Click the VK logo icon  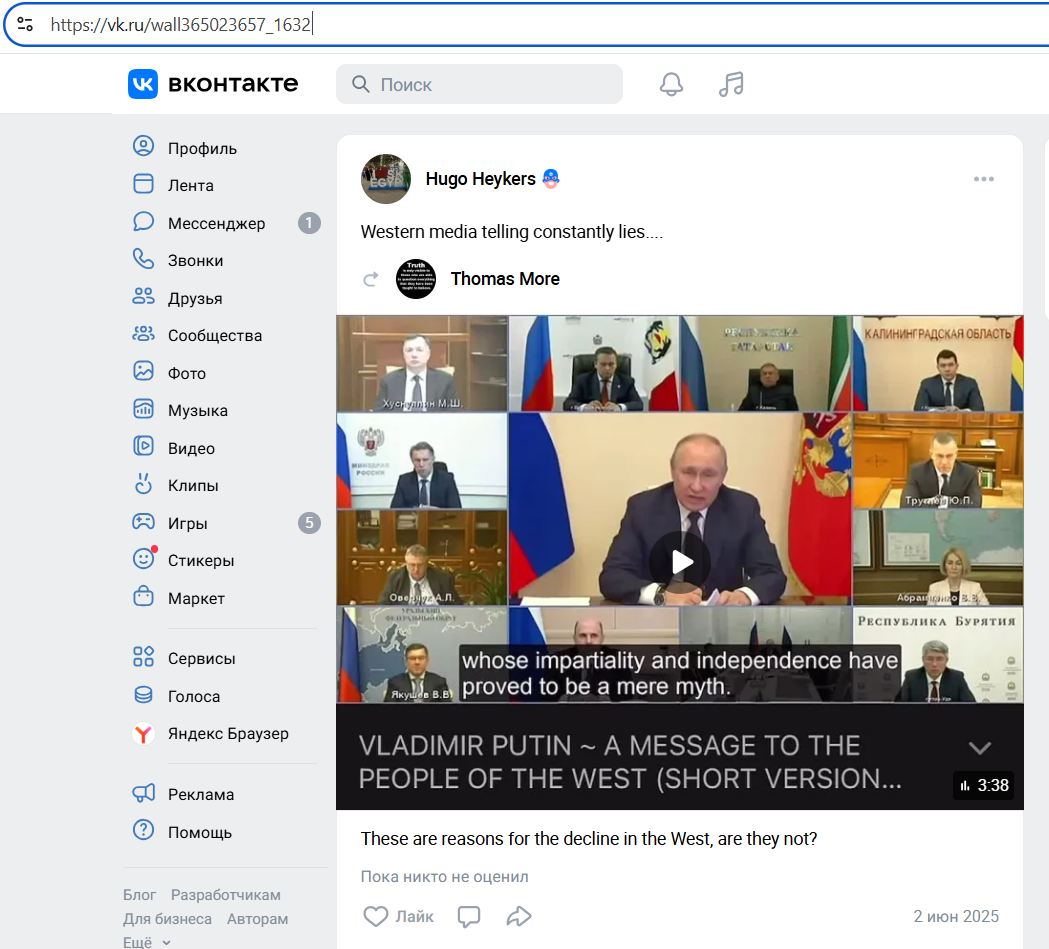tap(142, 84)
